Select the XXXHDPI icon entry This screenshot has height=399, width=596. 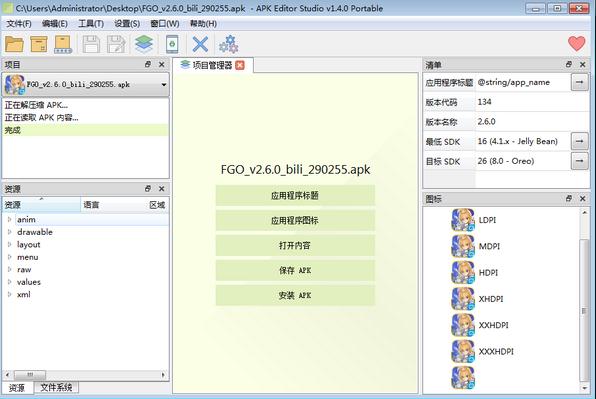[482, 351]
